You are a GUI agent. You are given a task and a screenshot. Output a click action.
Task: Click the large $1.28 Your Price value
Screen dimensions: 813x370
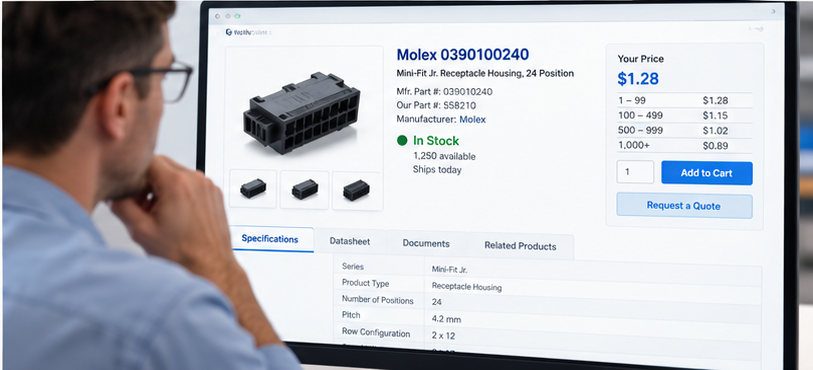(638, 79)
